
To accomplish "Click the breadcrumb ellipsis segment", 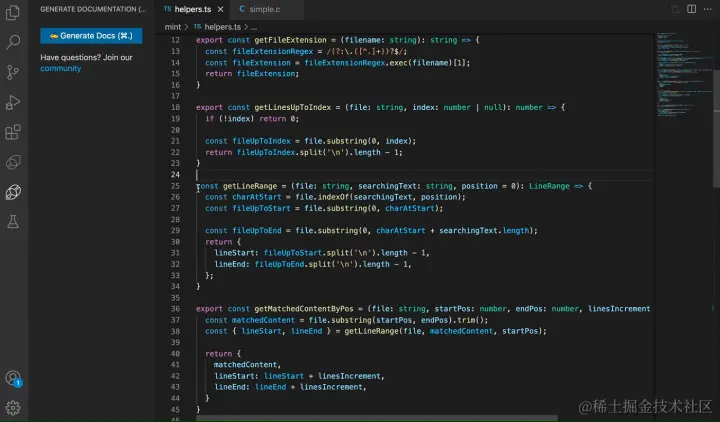I will click(x=254, y=27).
